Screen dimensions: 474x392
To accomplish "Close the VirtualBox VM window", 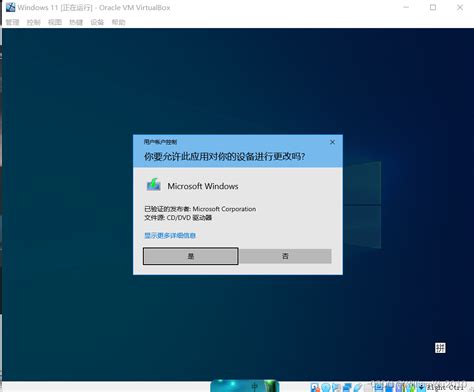I will pos(460,7).
